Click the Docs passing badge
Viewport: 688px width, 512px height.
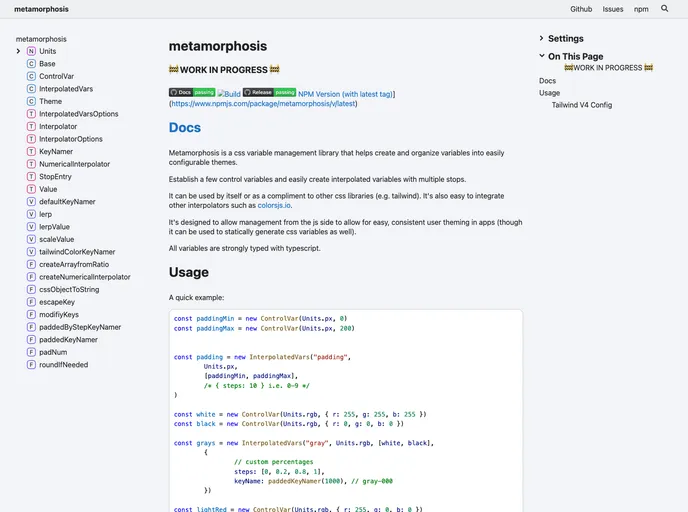[x=192, y=92]
